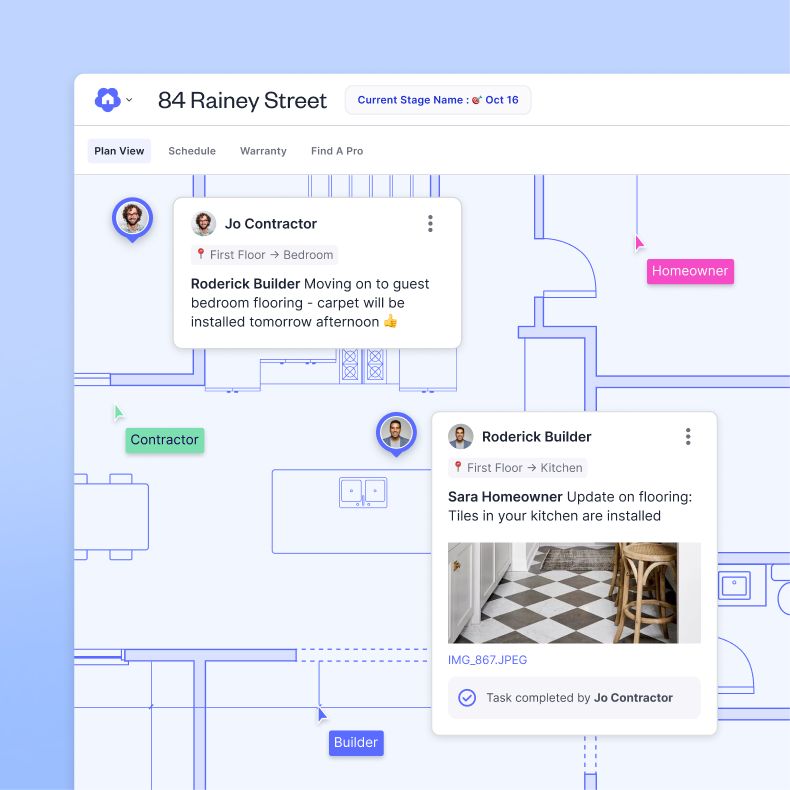
Task: Click the Jo Contractor name in first card
Action: pos(271,224)
